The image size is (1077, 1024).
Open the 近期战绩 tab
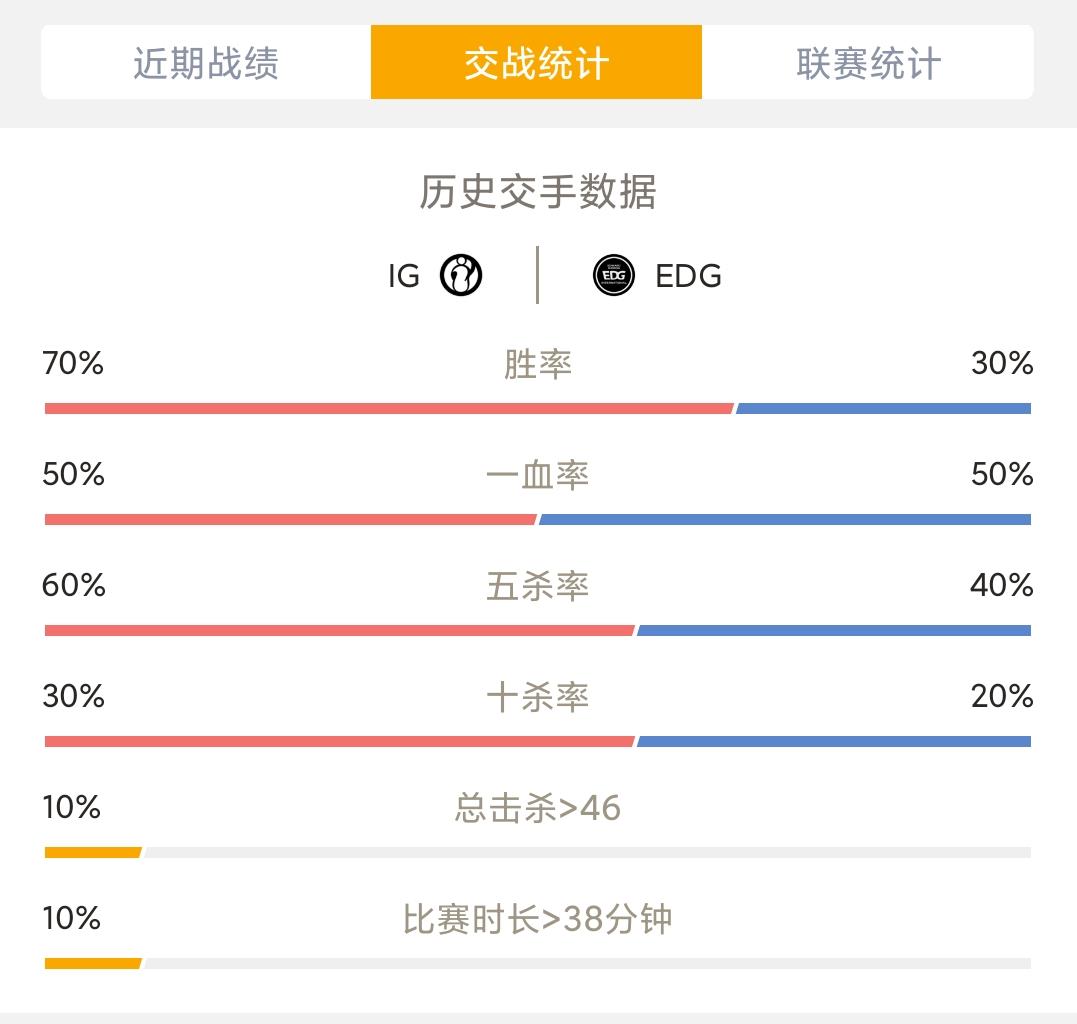tap(206, 62)
